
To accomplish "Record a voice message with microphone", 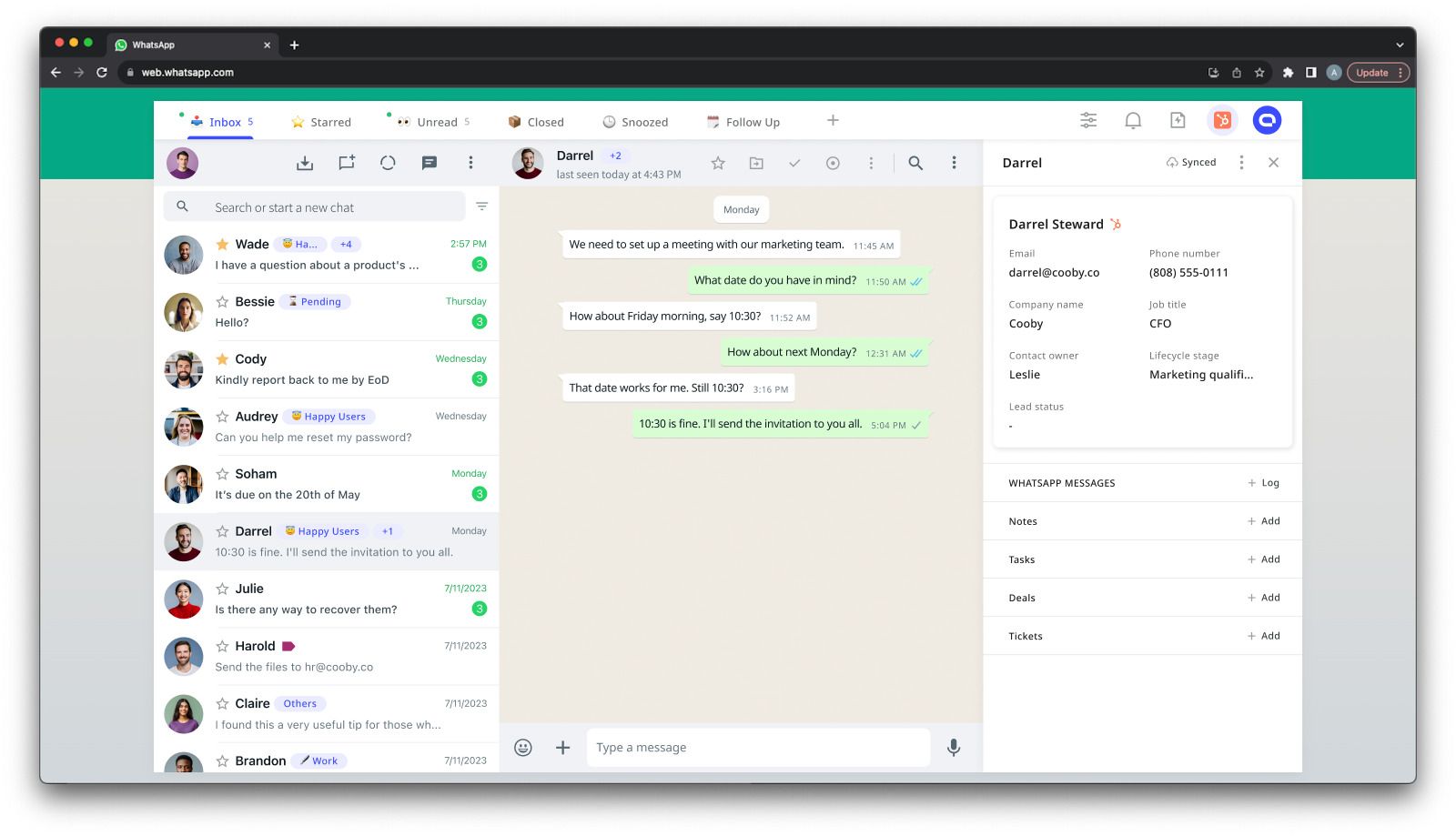I will click(954, 748).
